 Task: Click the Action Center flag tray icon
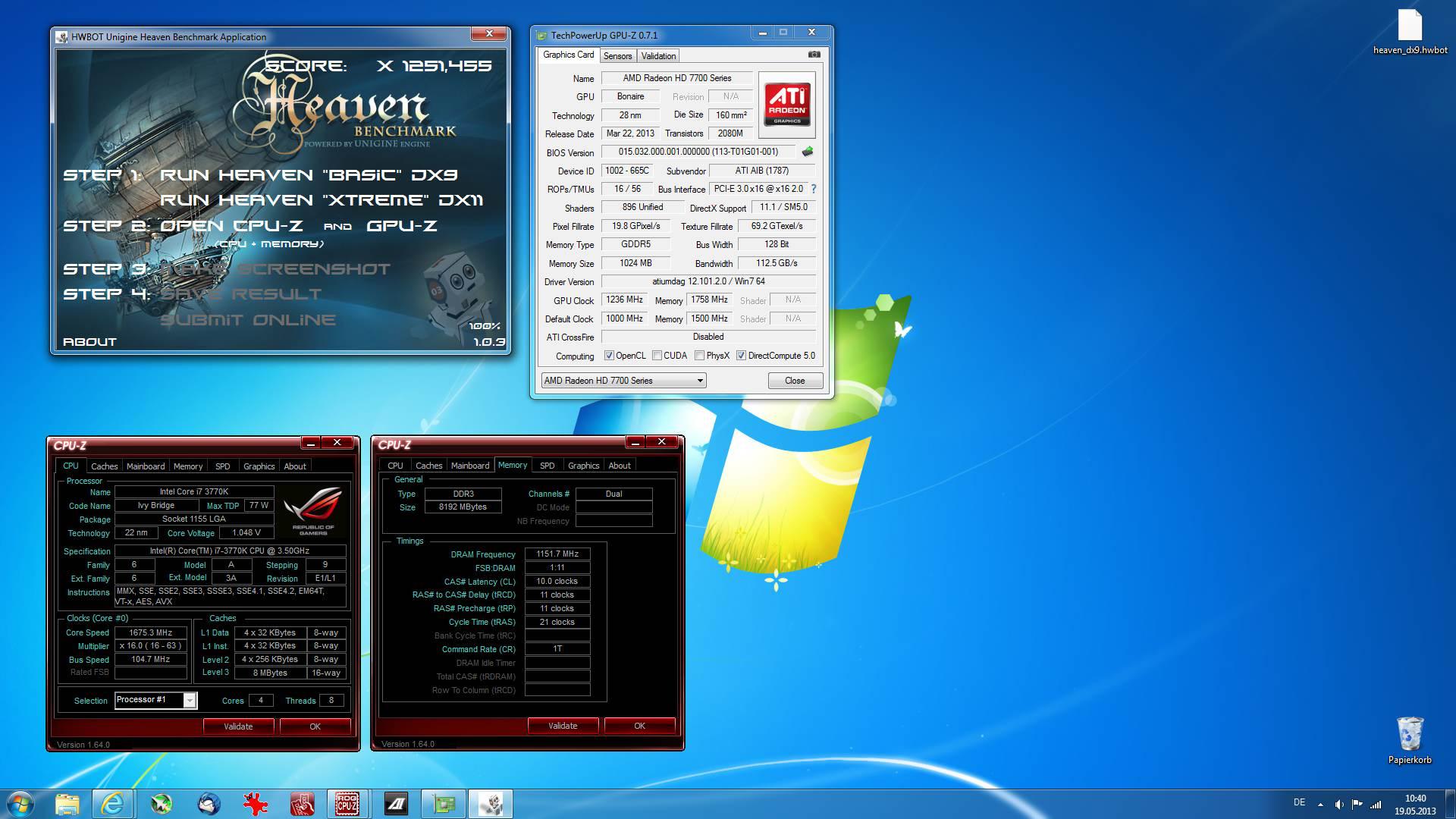pos(1357,805)
